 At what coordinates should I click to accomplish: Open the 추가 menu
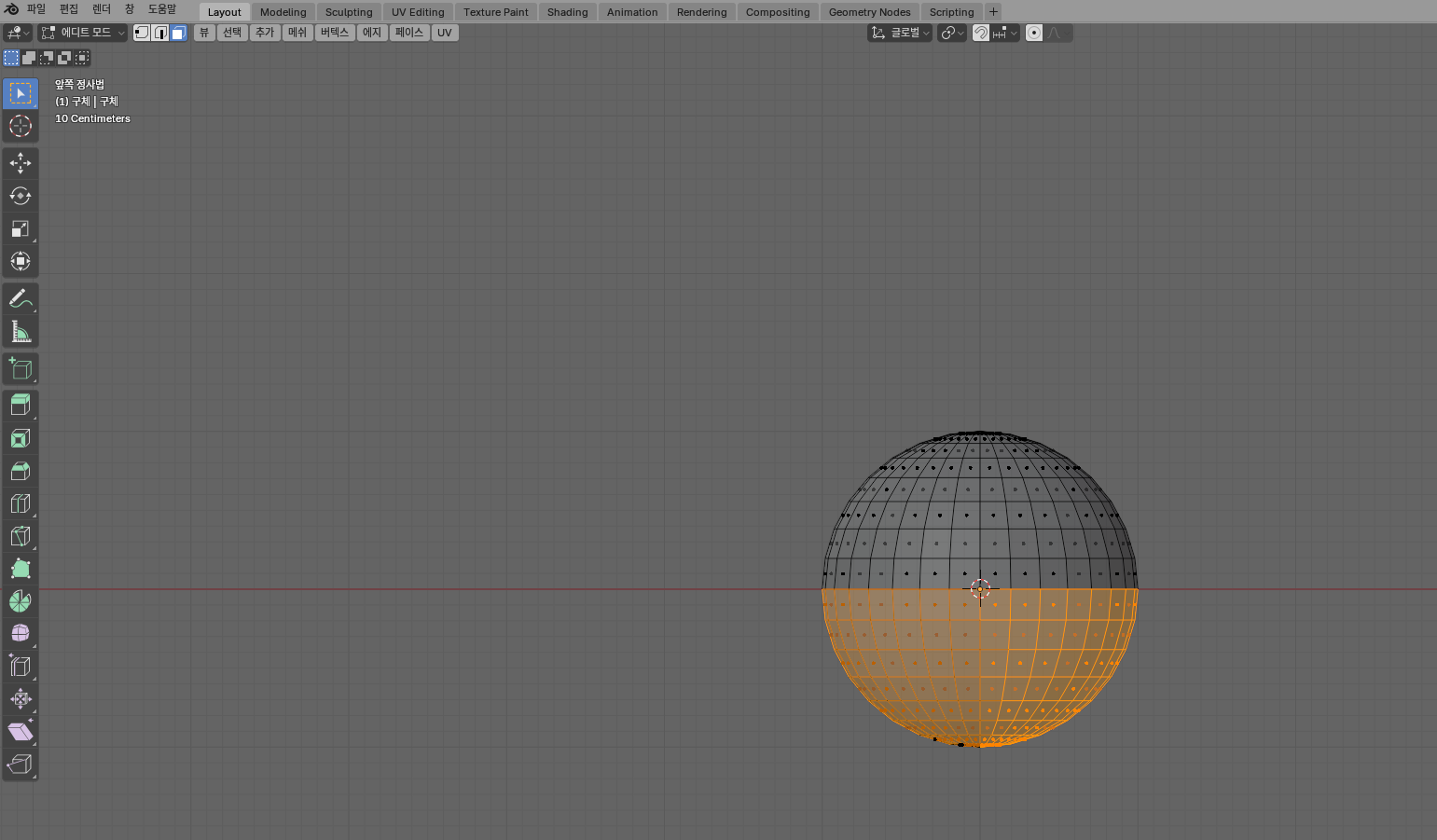coord(265,33)
